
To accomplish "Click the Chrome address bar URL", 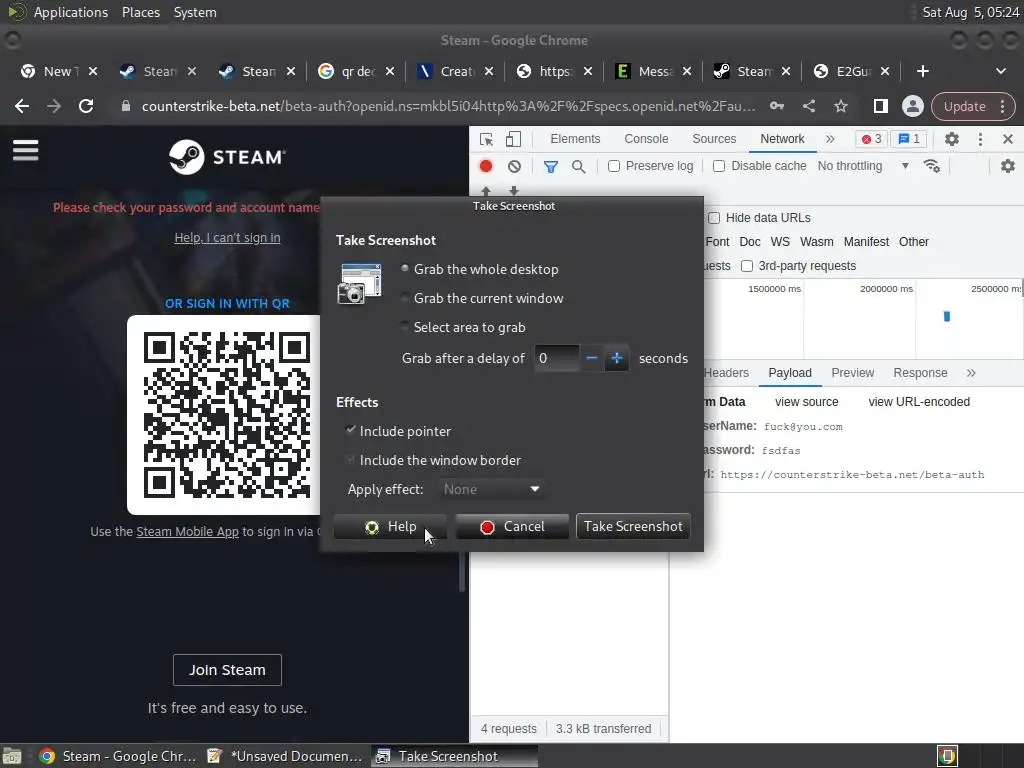I will tap(449, 106).
